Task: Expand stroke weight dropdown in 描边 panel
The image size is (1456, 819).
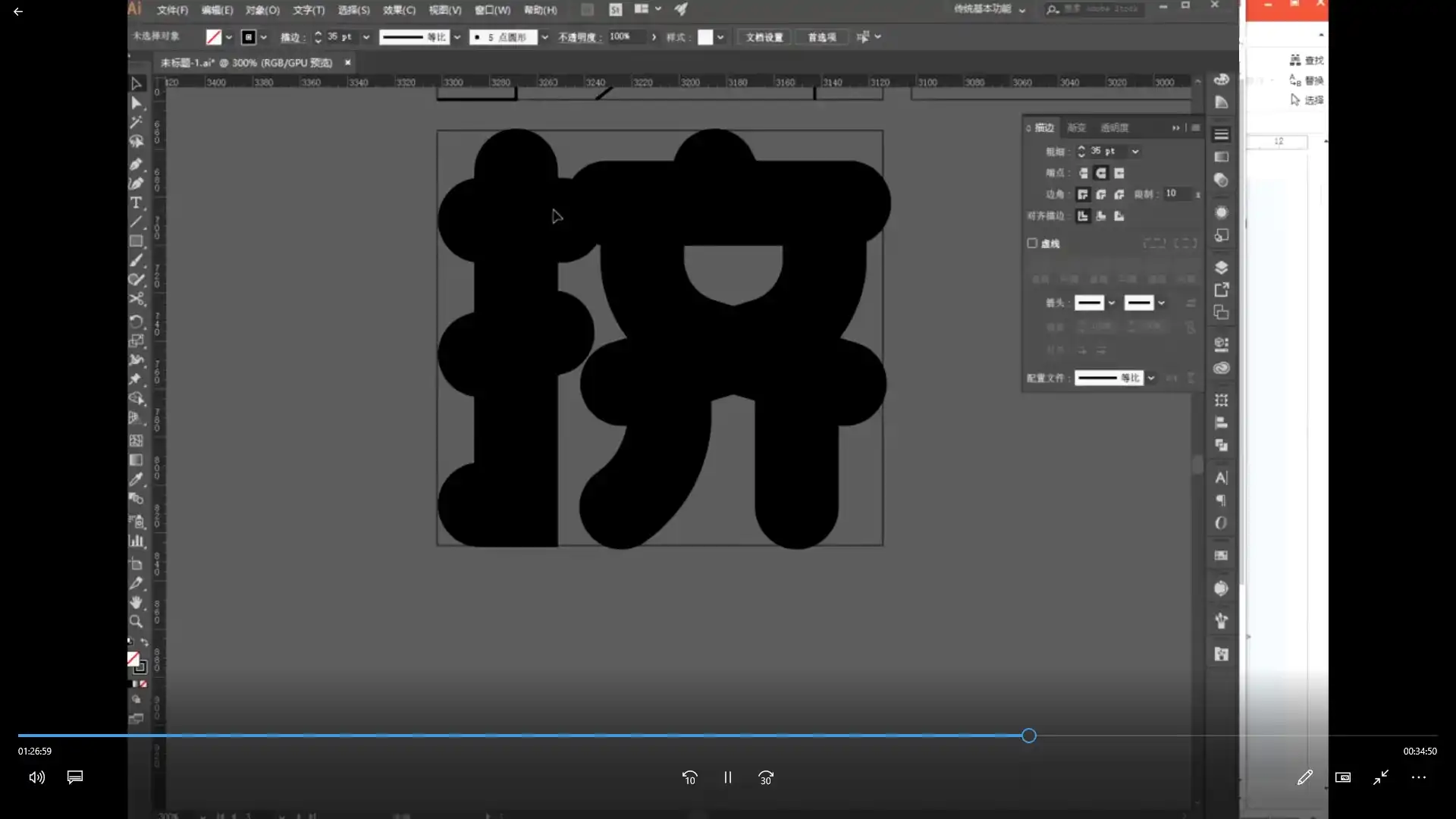Action: pyautogui.click(x=1135, y=152)
